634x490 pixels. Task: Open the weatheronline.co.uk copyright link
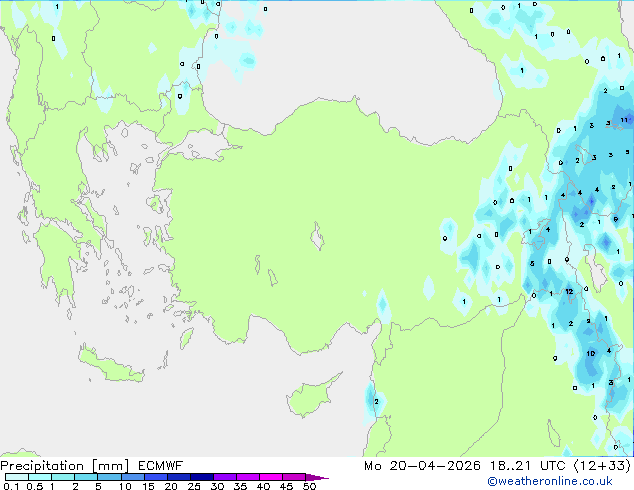(x=549, y=481)
